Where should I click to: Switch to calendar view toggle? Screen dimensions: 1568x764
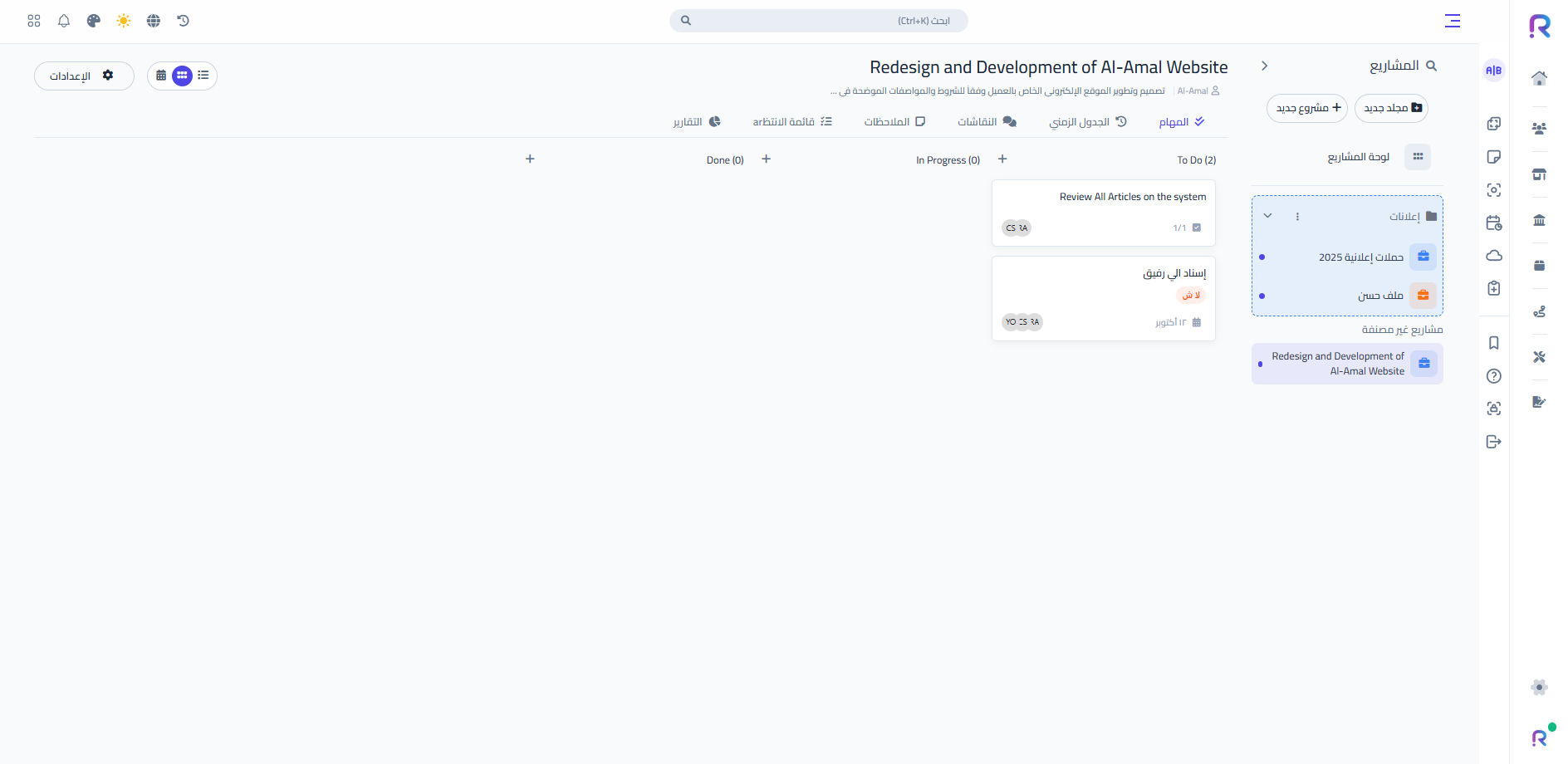pyautogui.click(x=161, y=76)
